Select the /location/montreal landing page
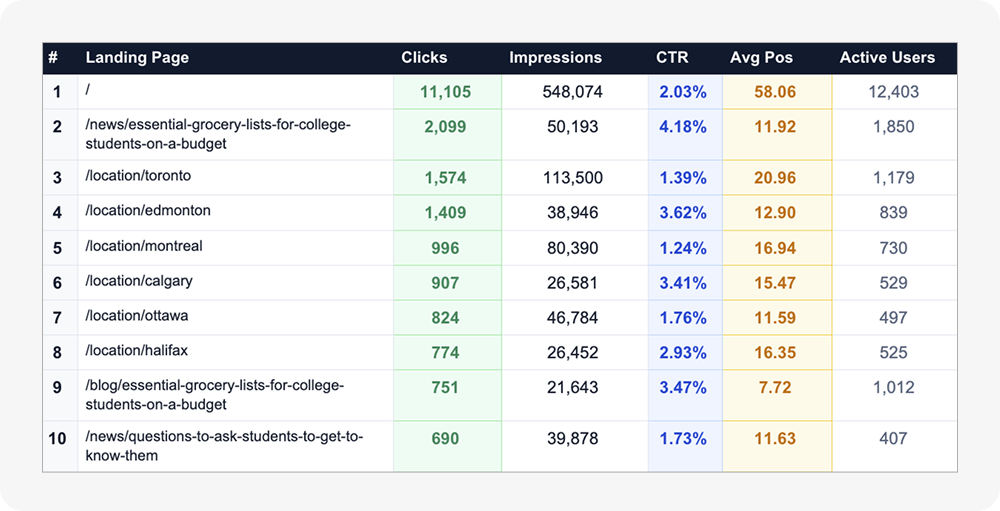Image resolution: width=1000 pixels, height=511 pixels. pyautogui.click(x=145, y=246)
